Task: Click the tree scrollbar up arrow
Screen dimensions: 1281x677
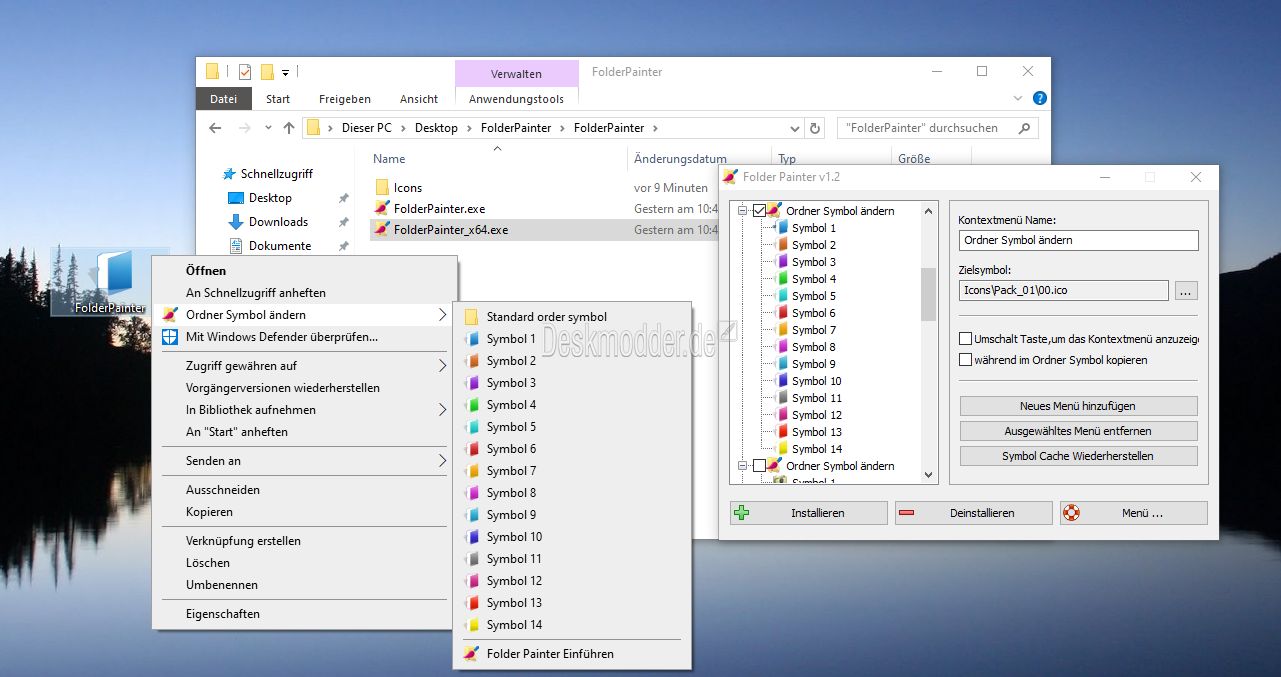Action: pyautogui.click(x=929, y=211)
